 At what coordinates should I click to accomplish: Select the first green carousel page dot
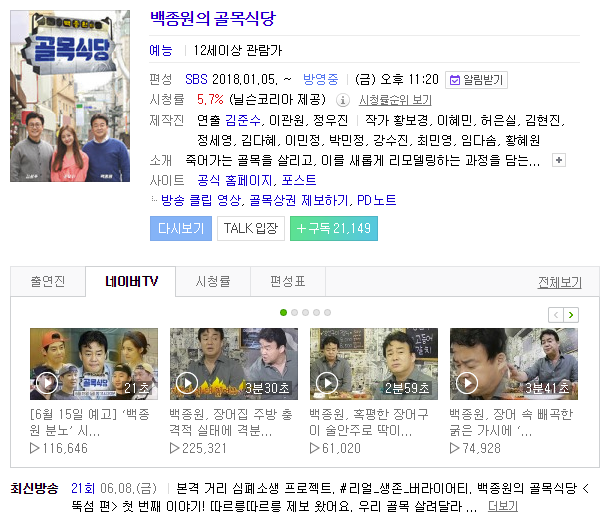click(x=283, y=312)
